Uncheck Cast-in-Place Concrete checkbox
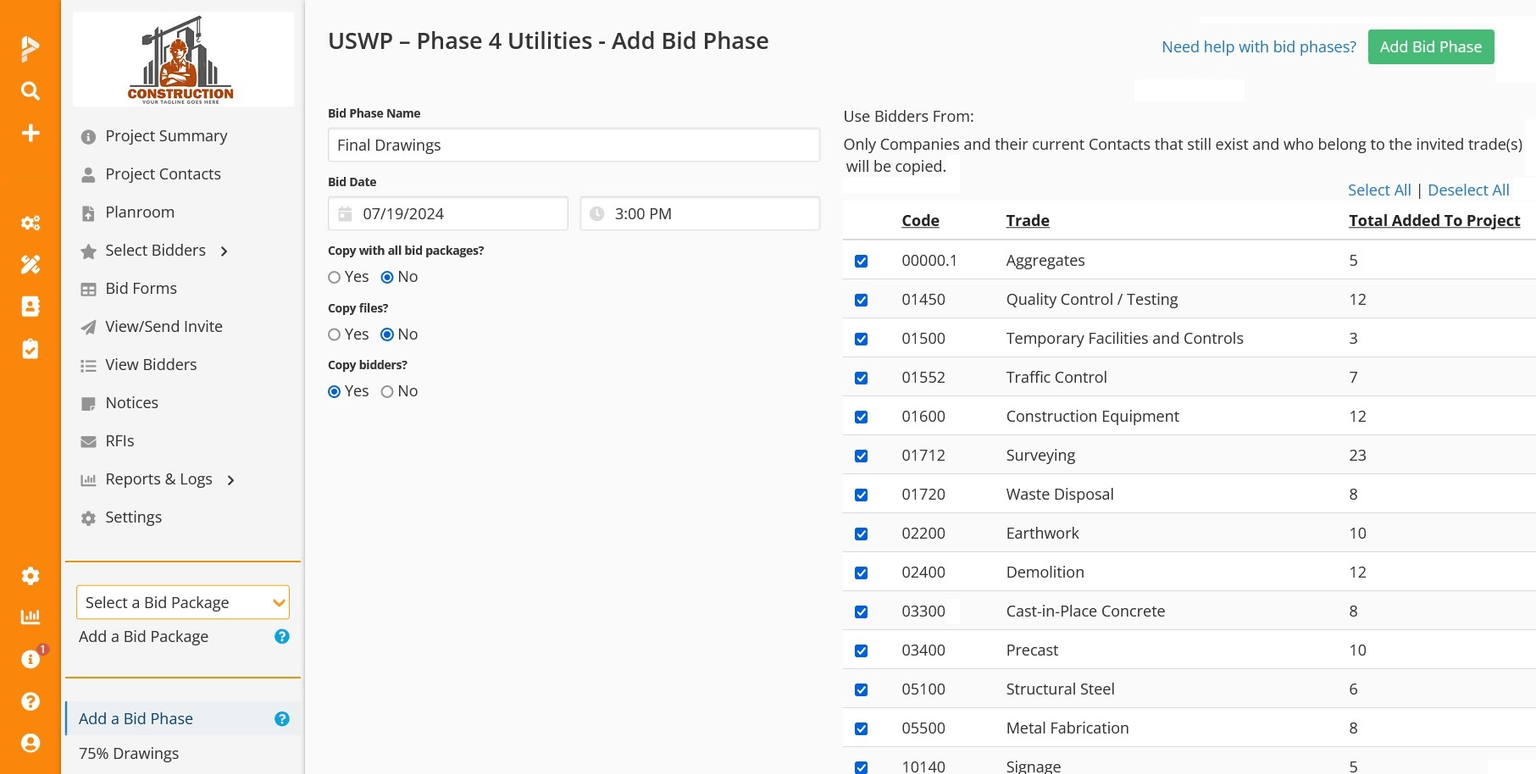The image size is (1536, 774). click(861, 612)
